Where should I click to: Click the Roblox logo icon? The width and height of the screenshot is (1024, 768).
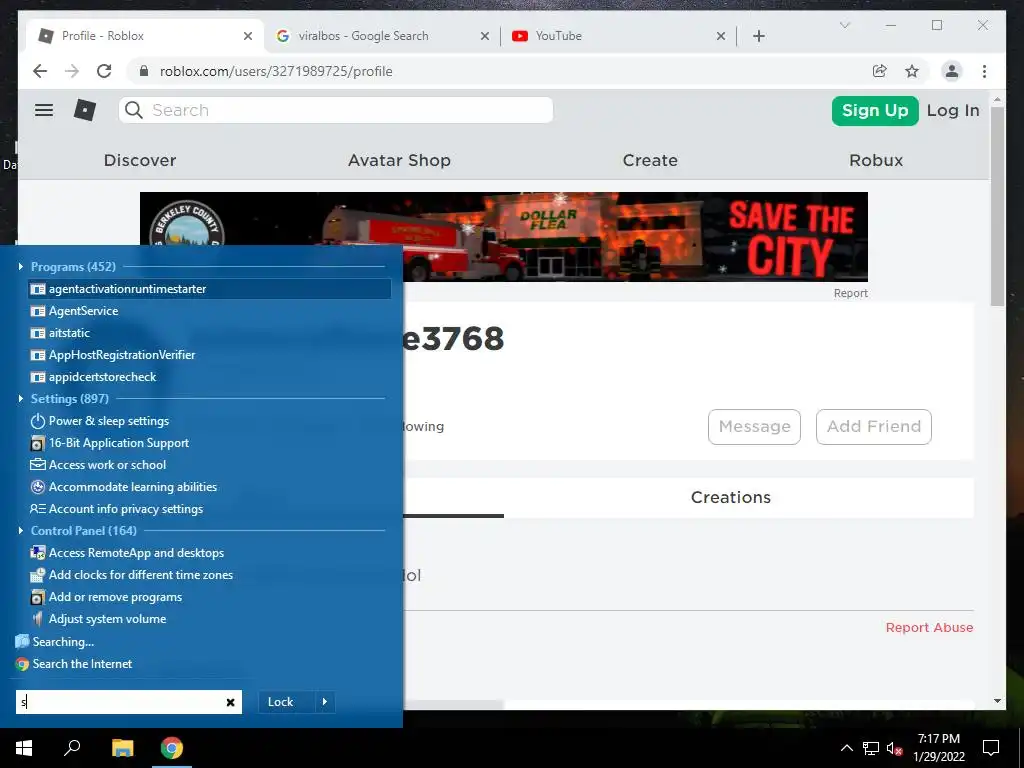[85, 110]
